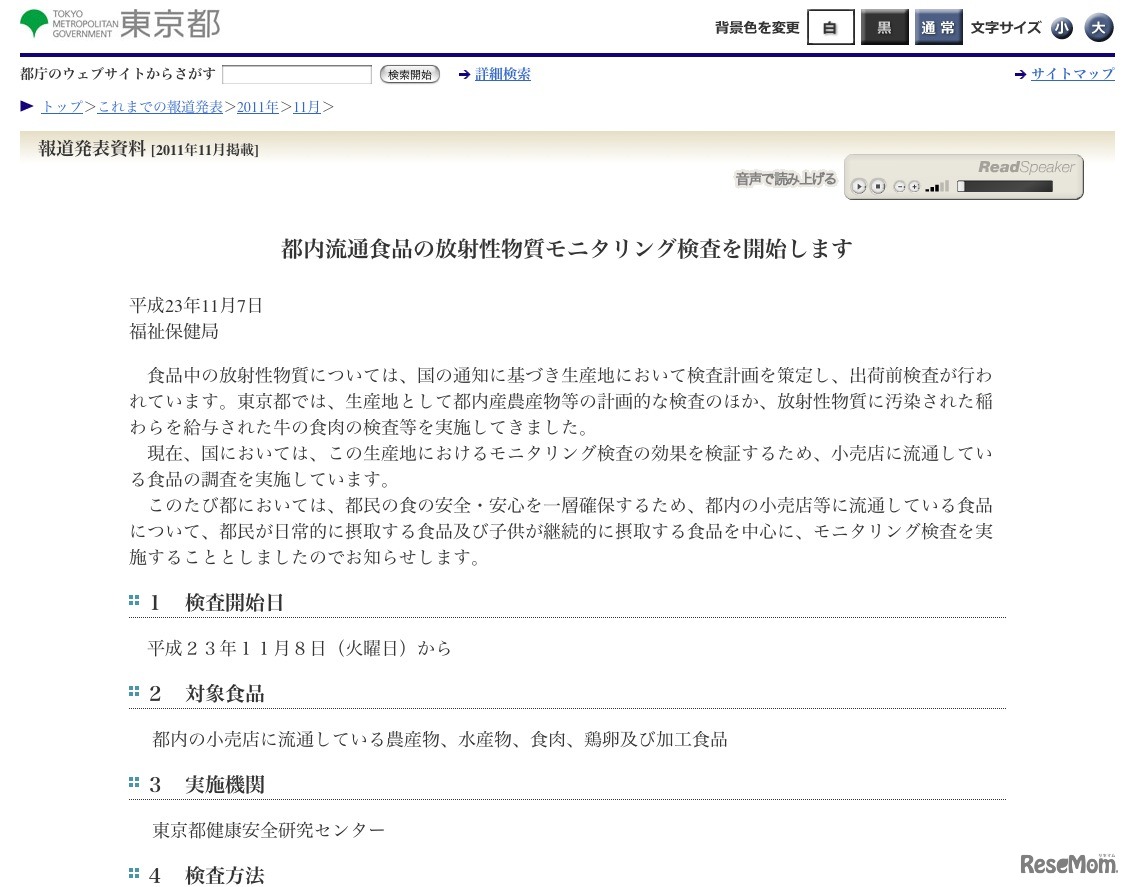The width and height of the screenshot is (1131, 887).
Task: Click the 背景色を変更 label
Action: pos(757,27)
